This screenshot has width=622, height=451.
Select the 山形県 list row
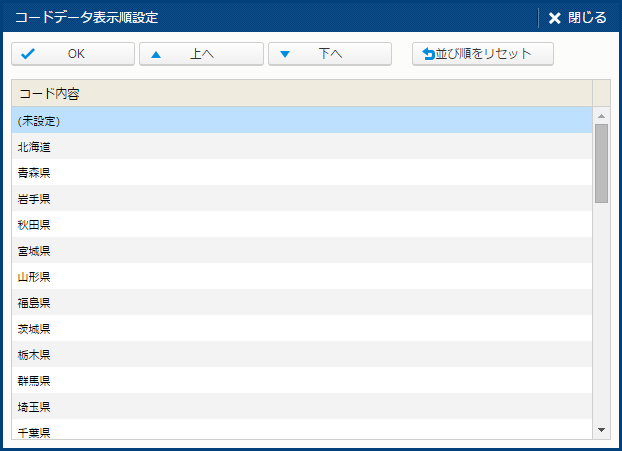300,277
